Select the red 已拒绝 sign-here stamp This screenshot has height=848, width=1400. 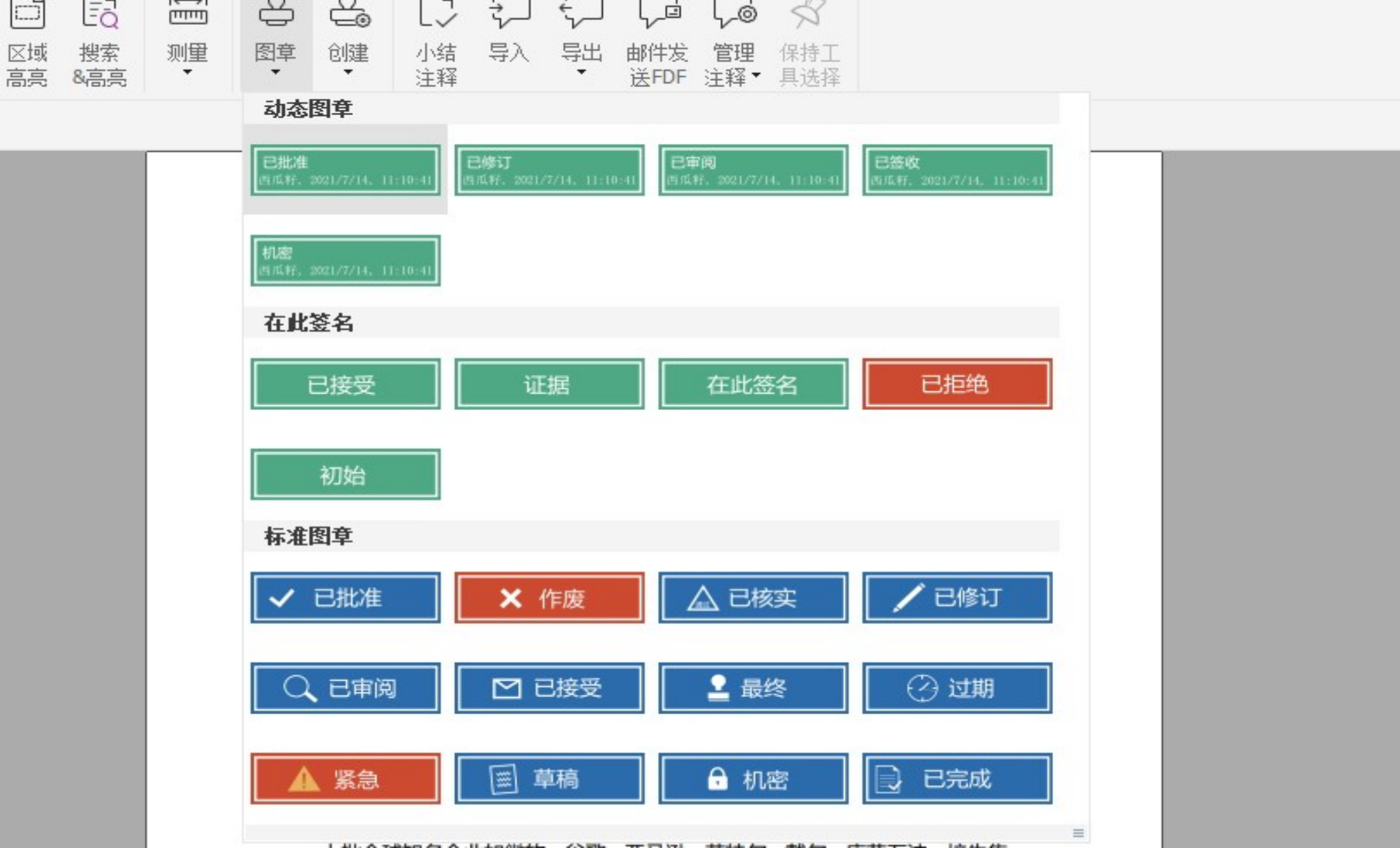pyautogui.click(x=957, y=384)
